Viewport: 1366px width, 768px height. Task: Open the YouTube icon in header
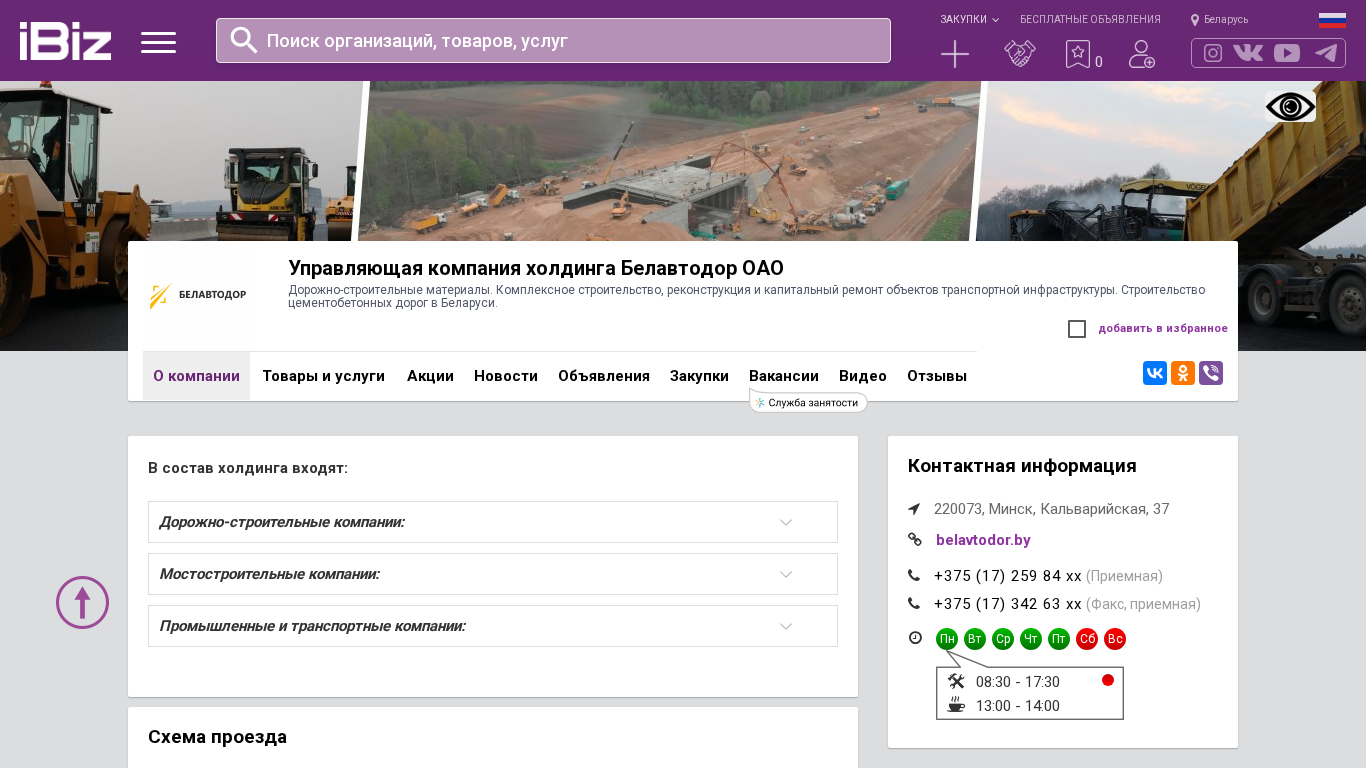[x=1287, y=53]
